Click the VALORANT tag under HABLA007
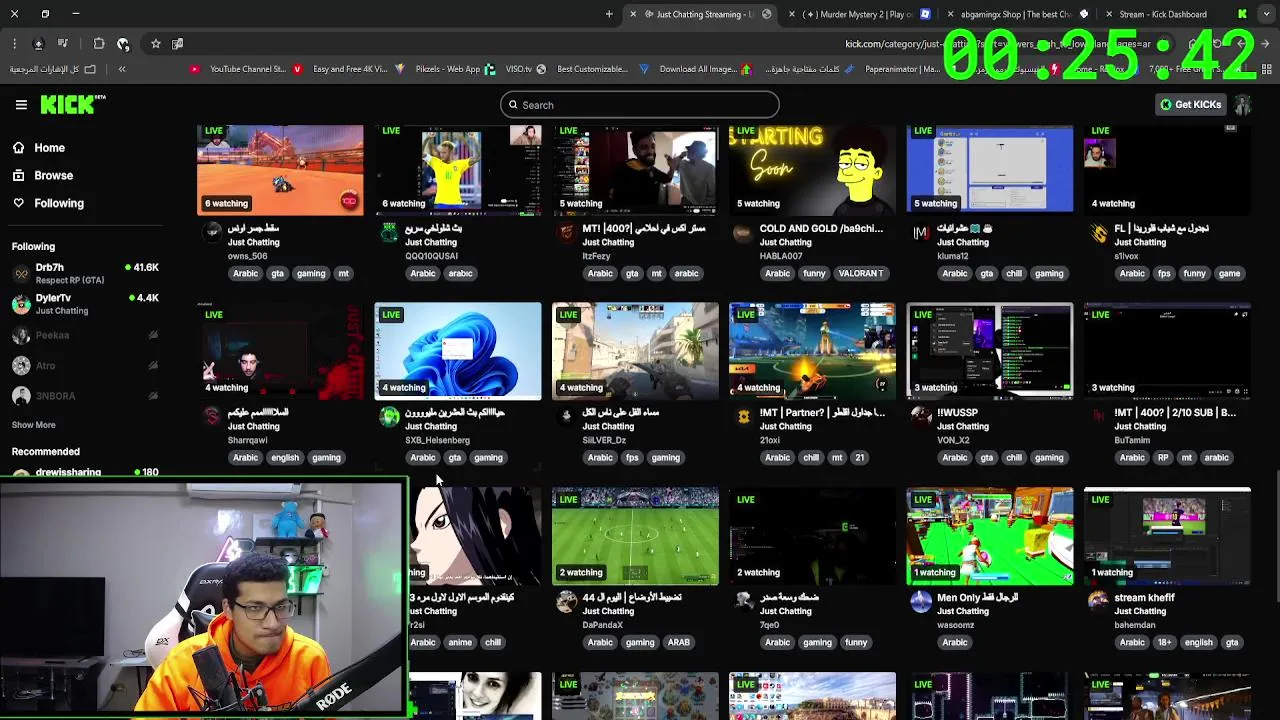 tap(861, 273)
